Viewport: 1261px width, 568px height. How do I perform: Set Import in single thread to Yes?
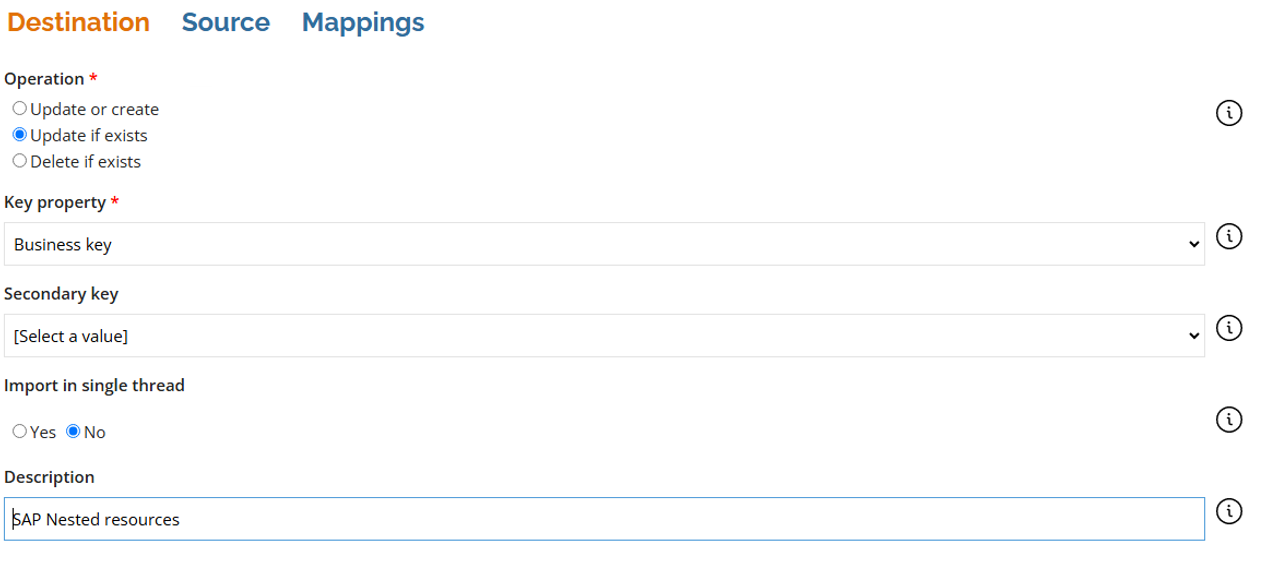20,432
